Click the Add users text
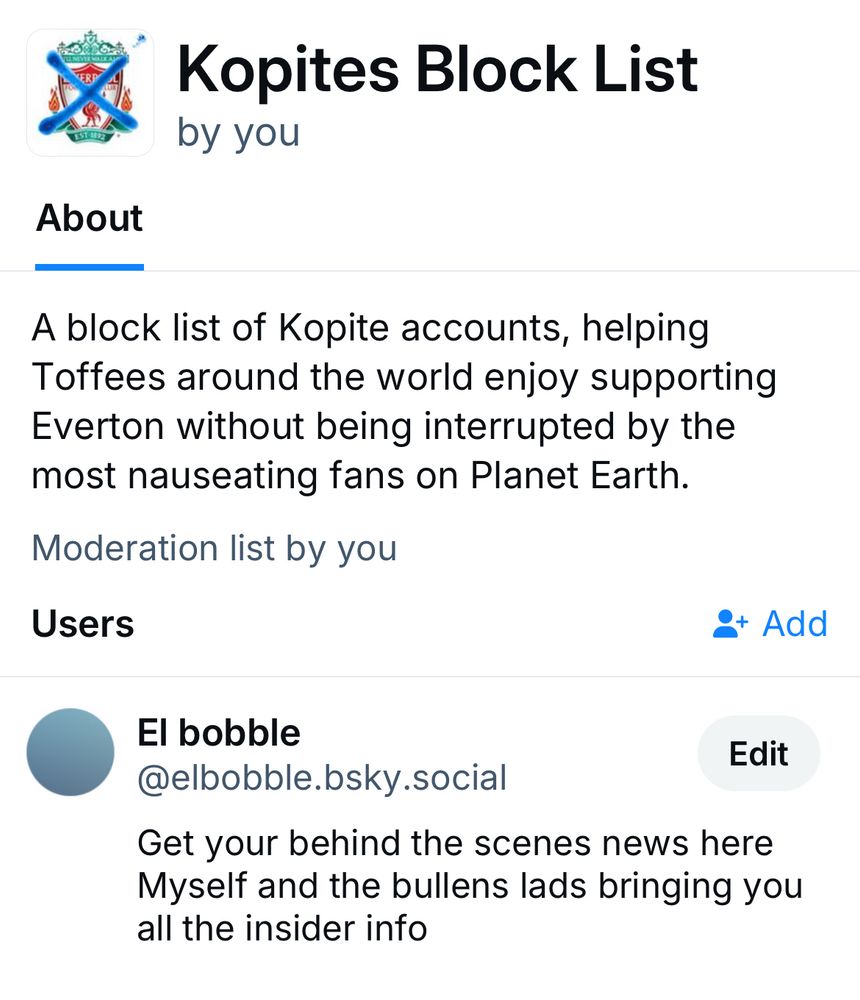Image resolution: width=860 pixels, height=1000 pixels. pos(795,624)
